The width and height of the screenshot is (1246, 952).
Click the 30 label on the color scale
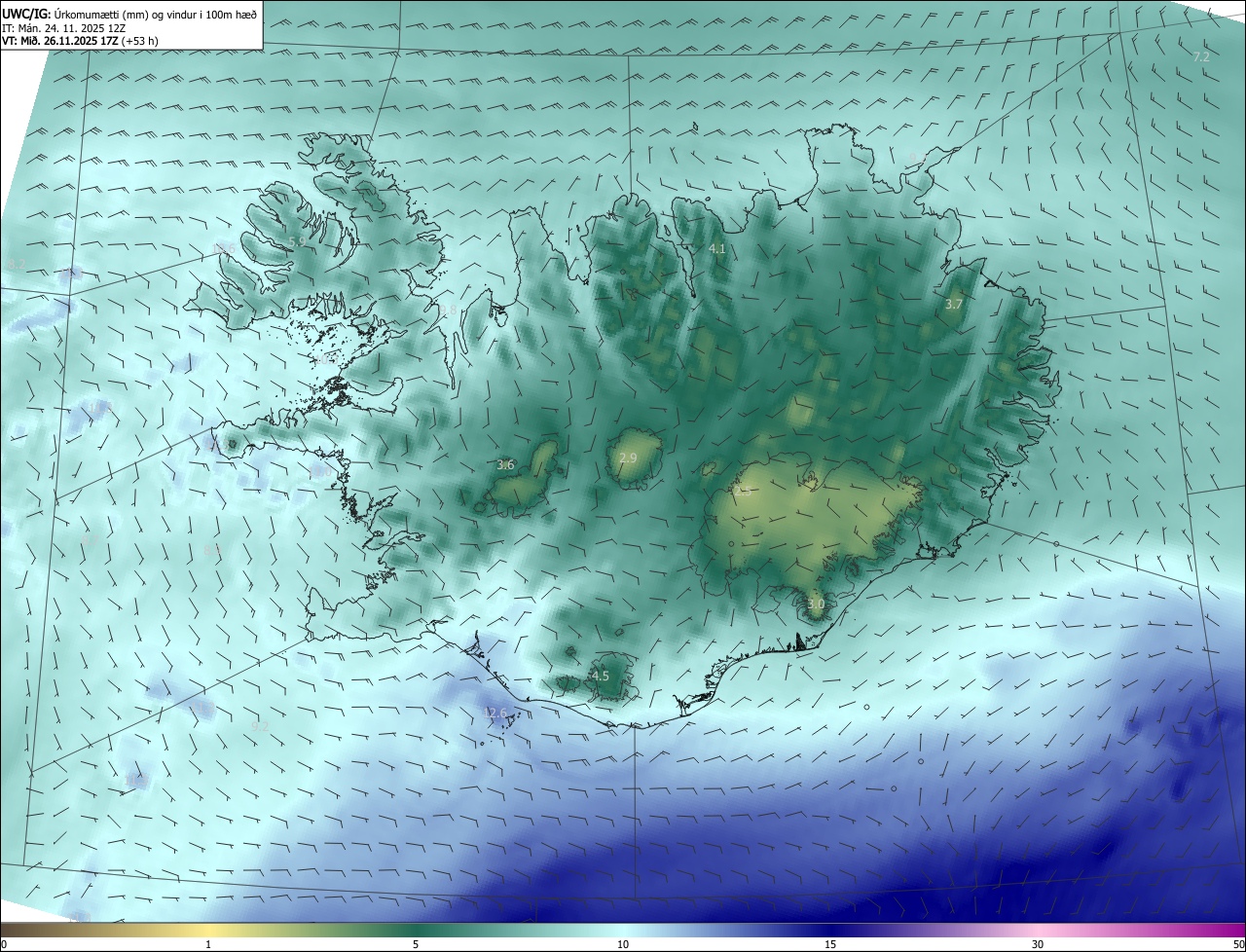[x=1038, y=944]
